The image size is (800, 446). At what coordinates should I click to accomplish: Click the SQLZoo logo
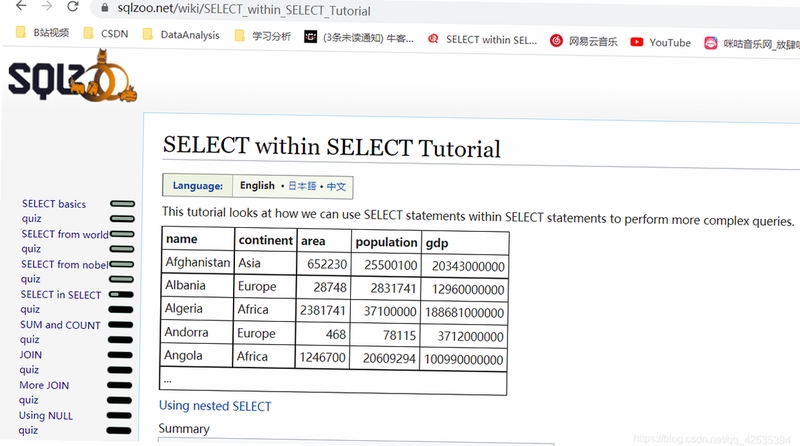(72, 76)
